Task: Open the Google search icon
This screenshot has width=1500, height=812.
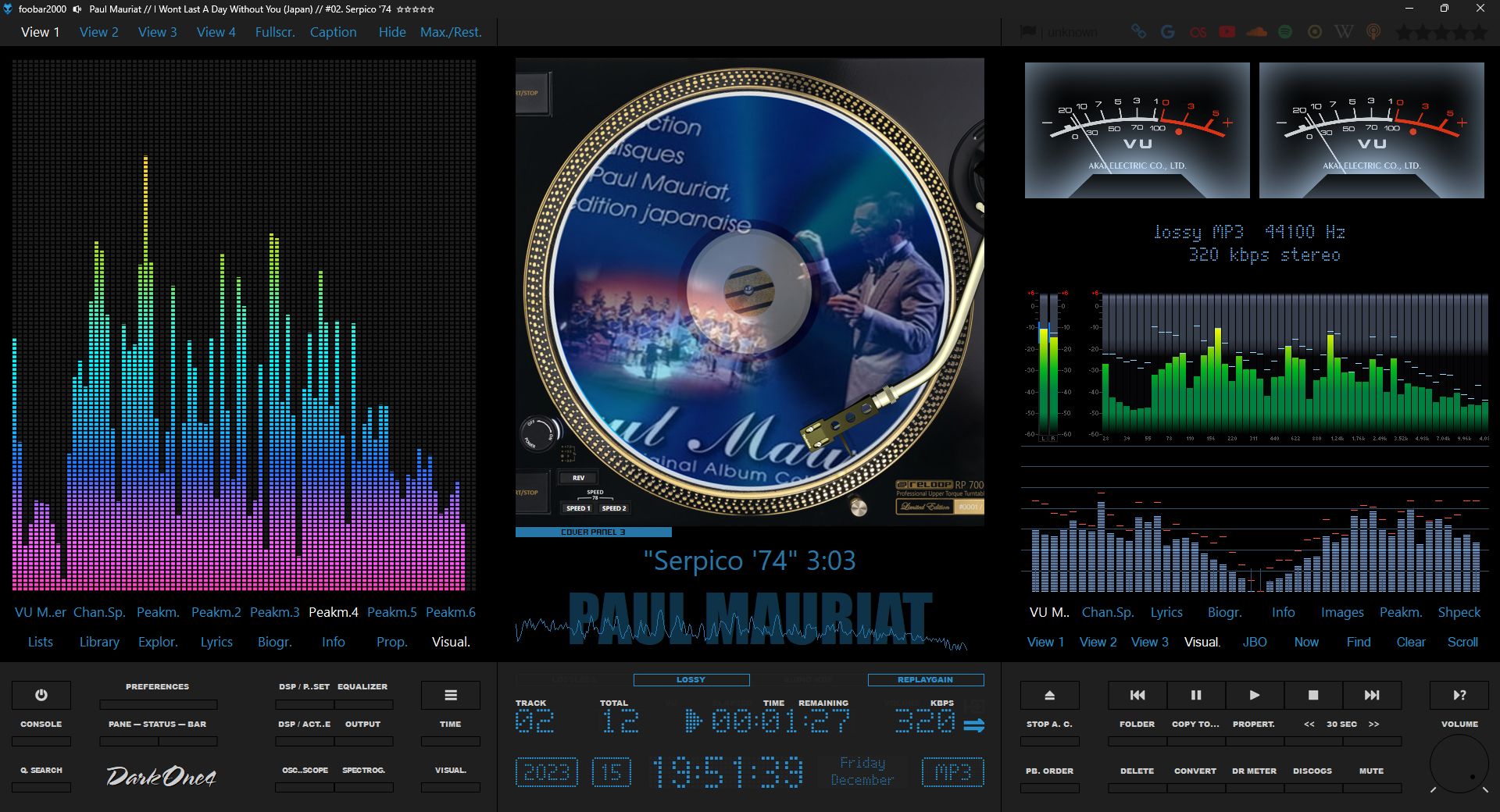Action: 1168,32
